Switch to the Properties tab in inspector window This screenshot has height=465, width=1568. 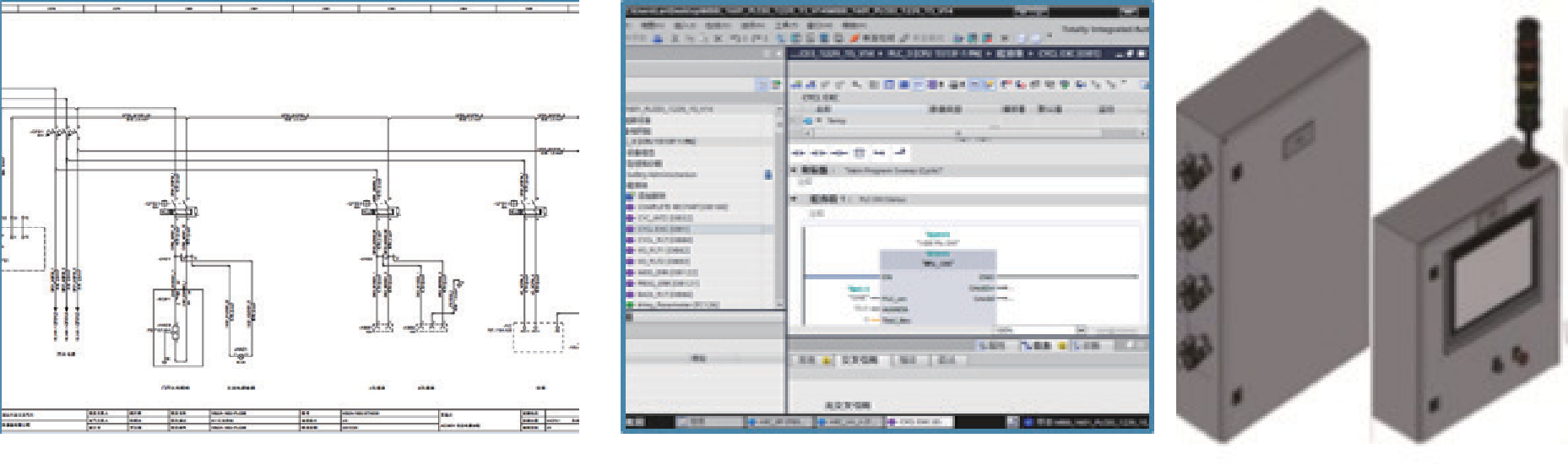pyautogui.click(x=992, y=346)
